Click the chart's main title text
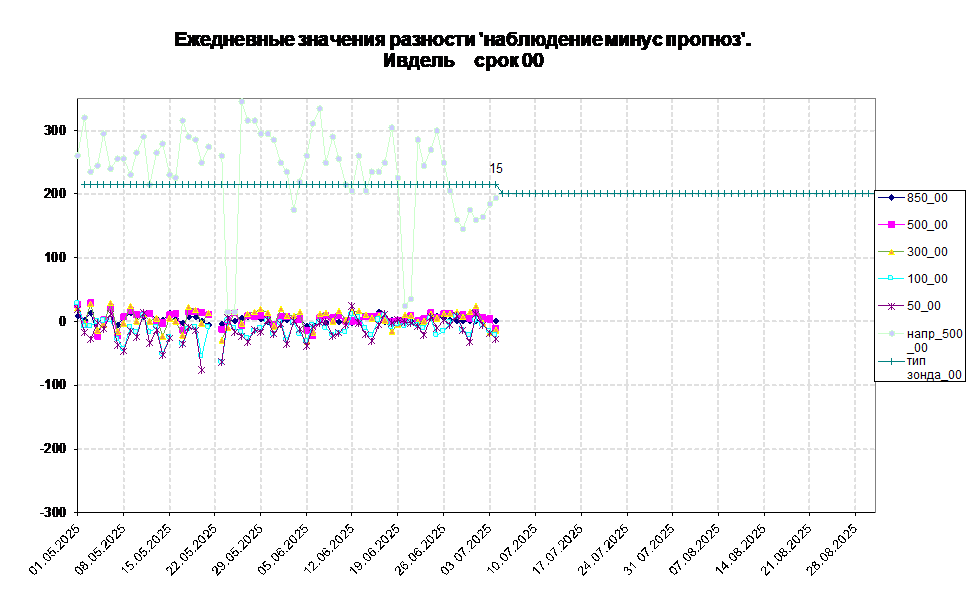976x599 pixels. [x=462, y=39]
